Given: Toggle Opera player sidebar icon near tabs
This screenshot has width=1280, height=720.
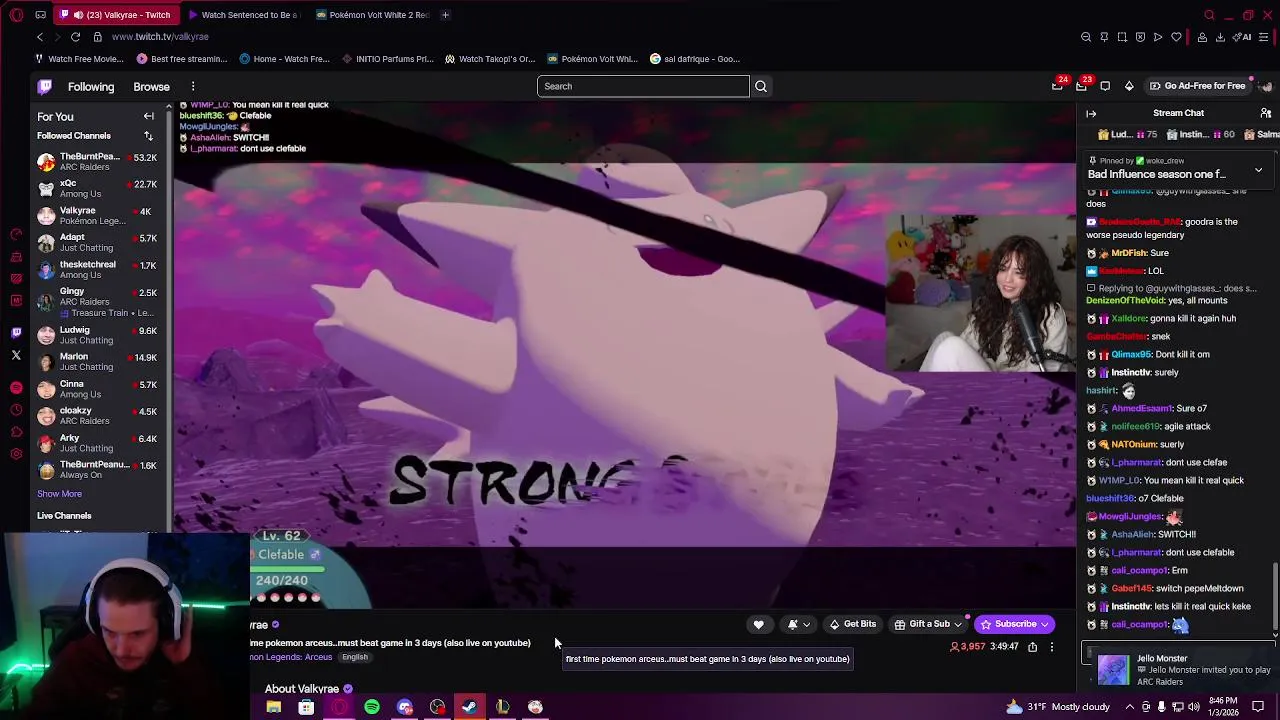Looking at the screenshot, I should [x=40, y=15].
